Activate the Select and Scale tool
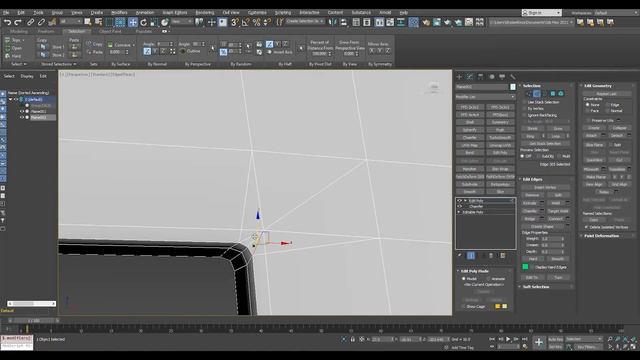640x360 pixels. (153, 22)
